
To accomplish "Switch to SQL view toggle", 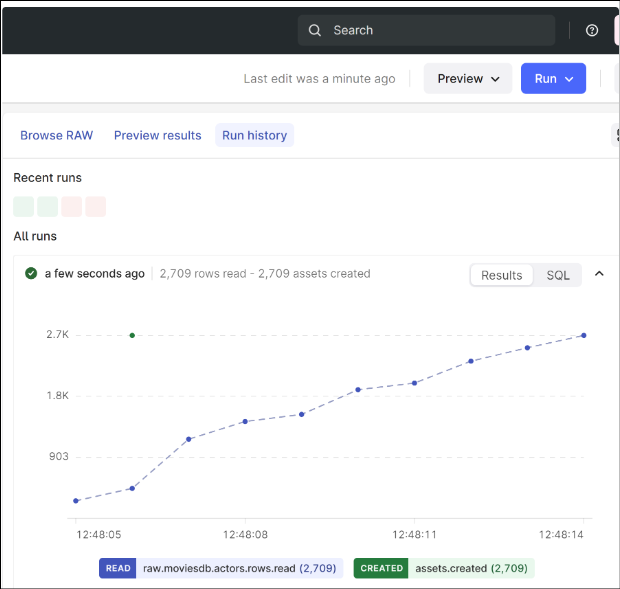I will [x=558, y=275].
